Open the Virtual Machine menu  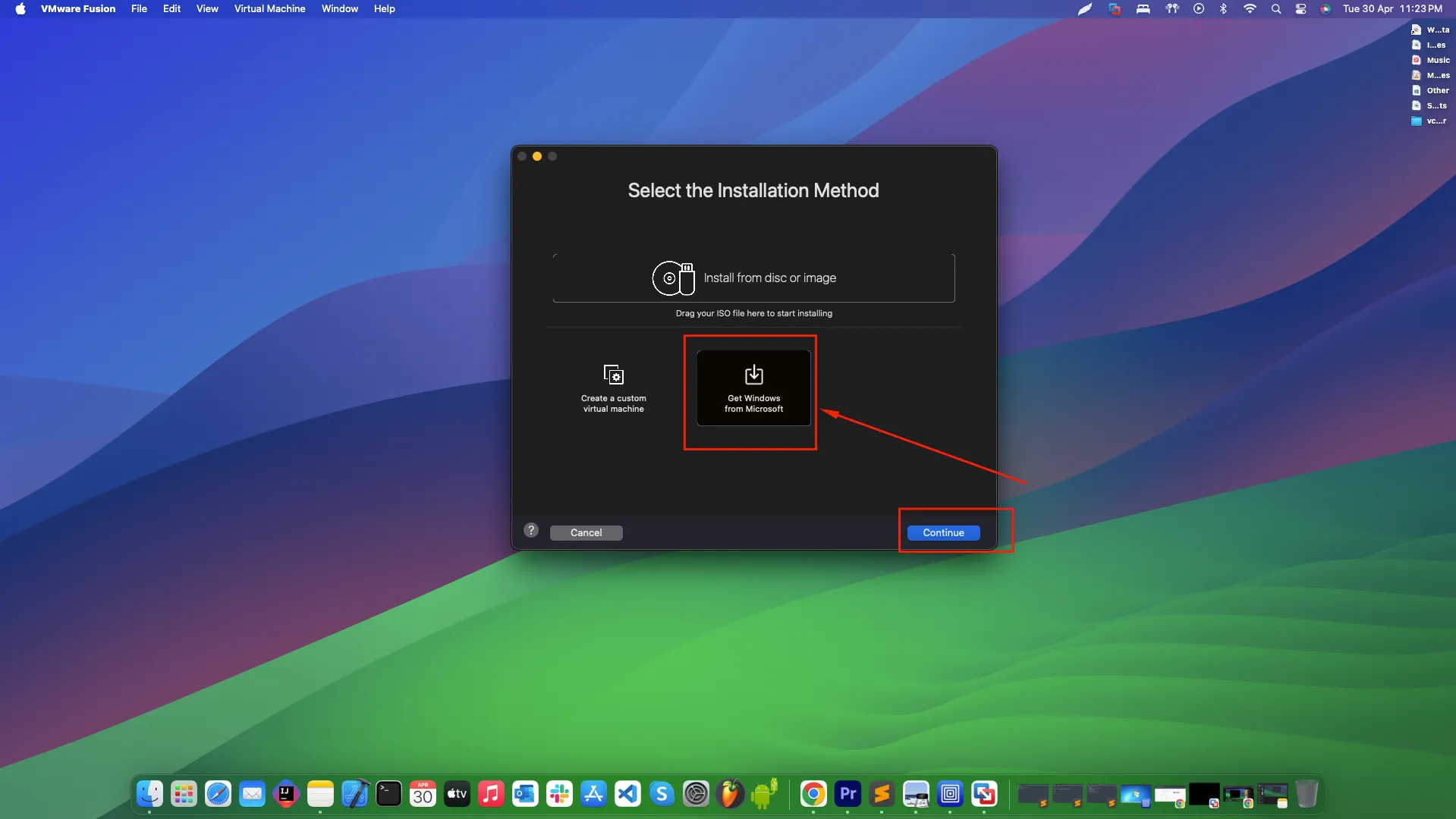pos(269,9)
